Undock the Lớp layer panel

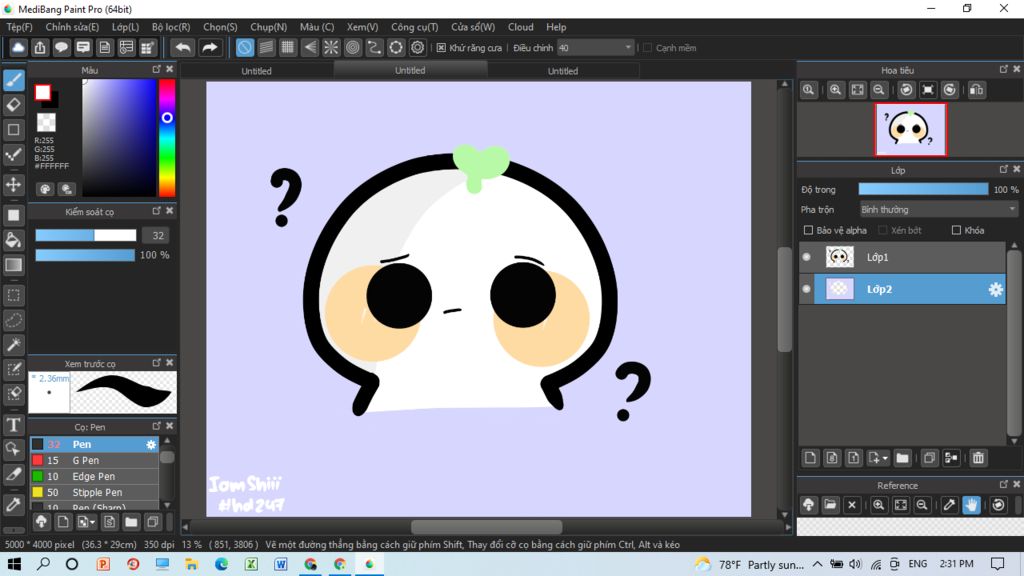click(x=1004, y=169)
